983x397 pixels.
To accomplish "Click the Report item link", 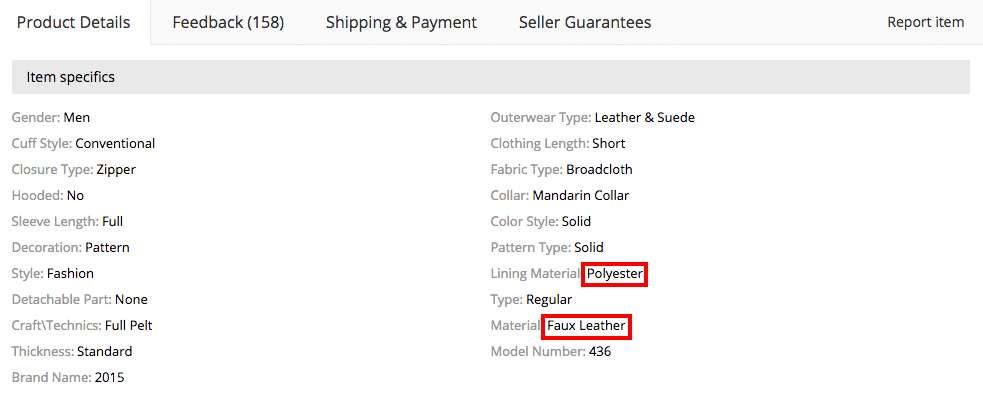I will [x=925, y=23].
